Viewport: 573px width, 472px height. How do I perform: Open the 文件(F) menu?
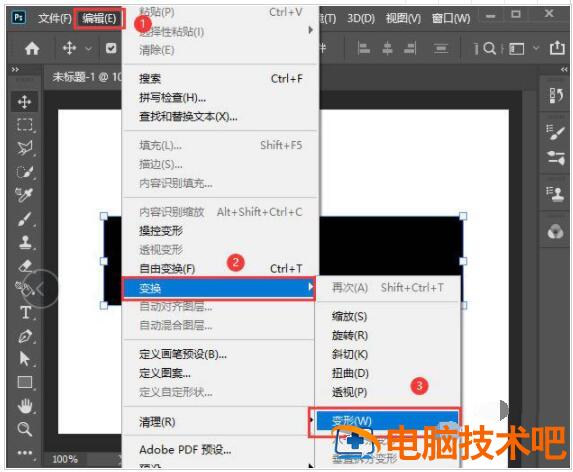pyautogui.click(x=55, y=18)
